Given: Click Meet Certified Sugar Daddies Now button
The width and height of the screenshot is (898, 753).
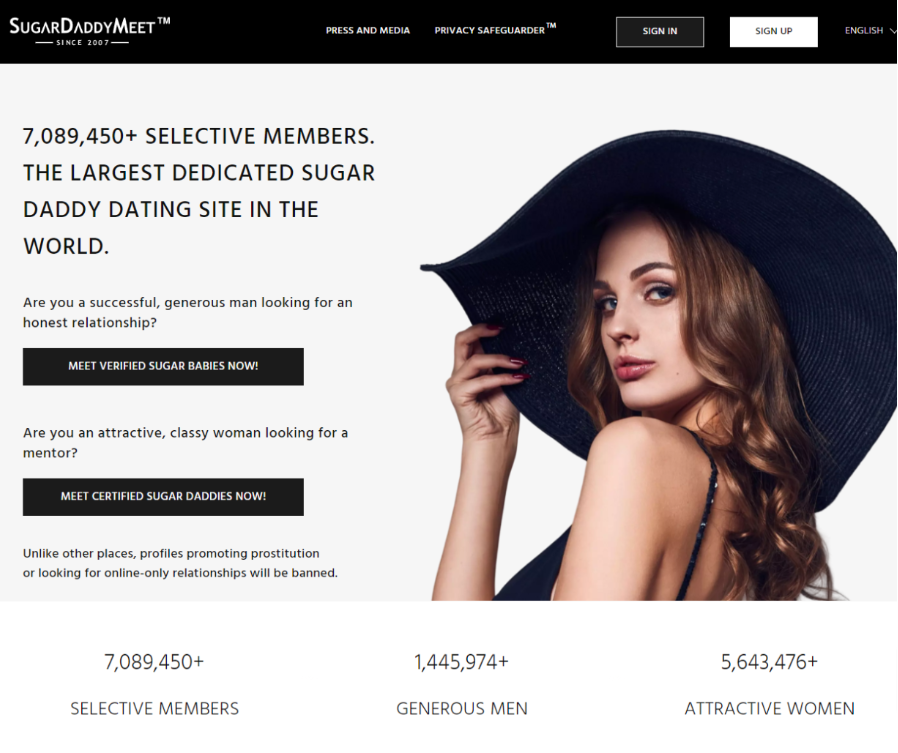Looking at the screenshot, I should point(163,497).
